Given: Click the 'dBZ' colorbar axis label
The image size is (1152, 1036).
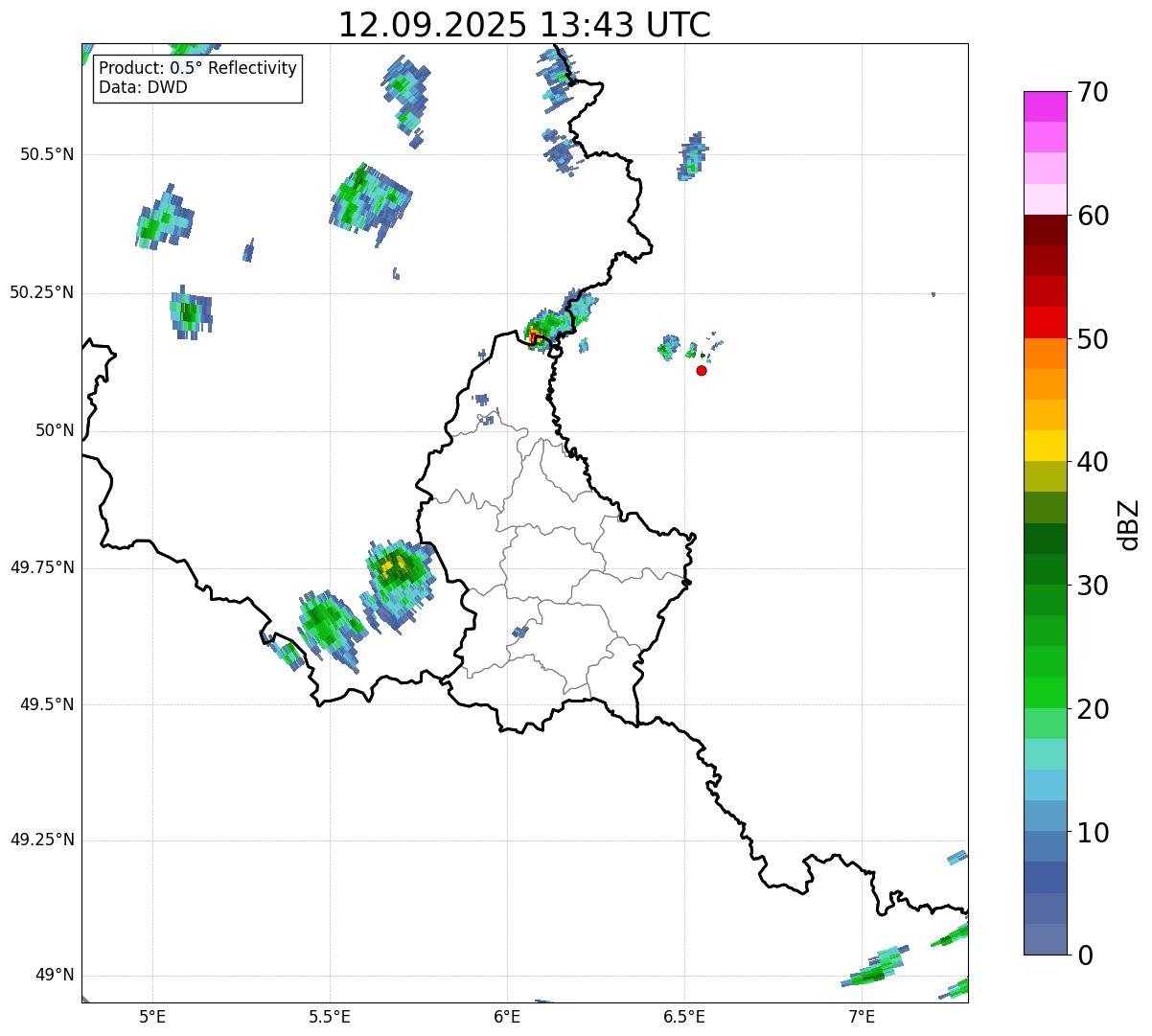Looking at the screenshot, I should [x=1129, y=524].
